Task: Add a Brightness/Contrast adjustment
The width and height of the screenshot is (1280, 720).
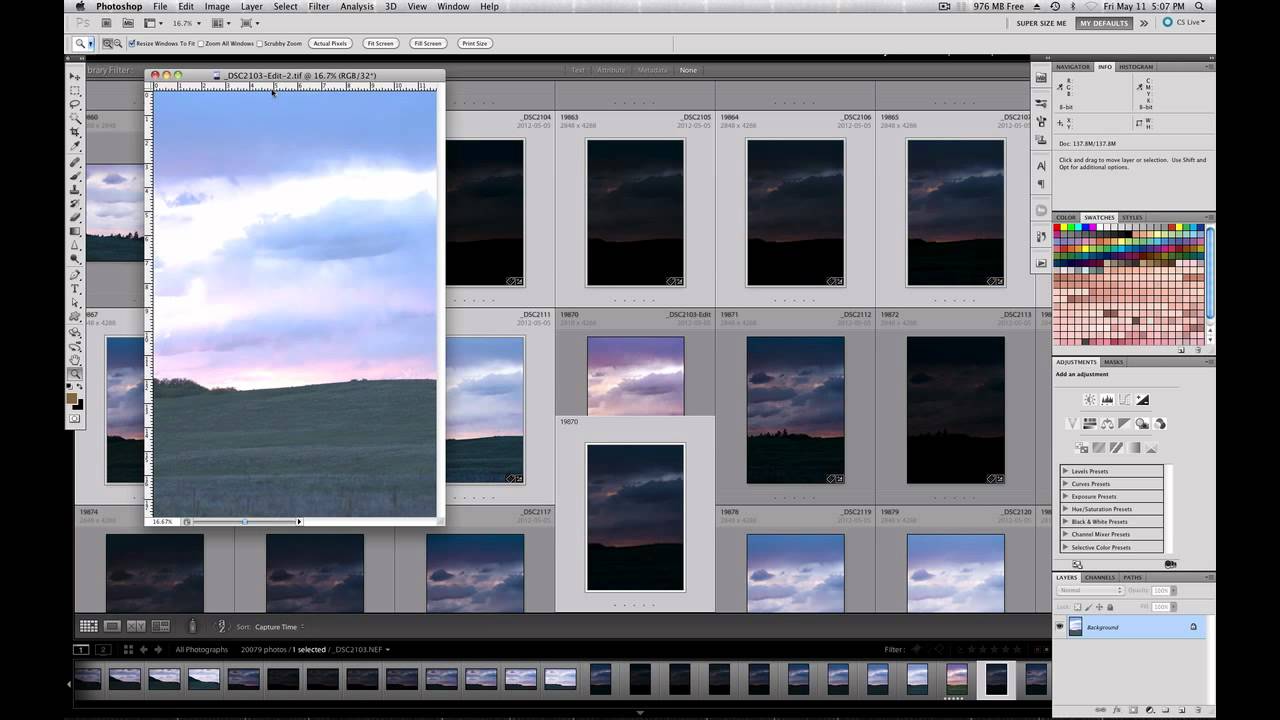Action: 1090,399
